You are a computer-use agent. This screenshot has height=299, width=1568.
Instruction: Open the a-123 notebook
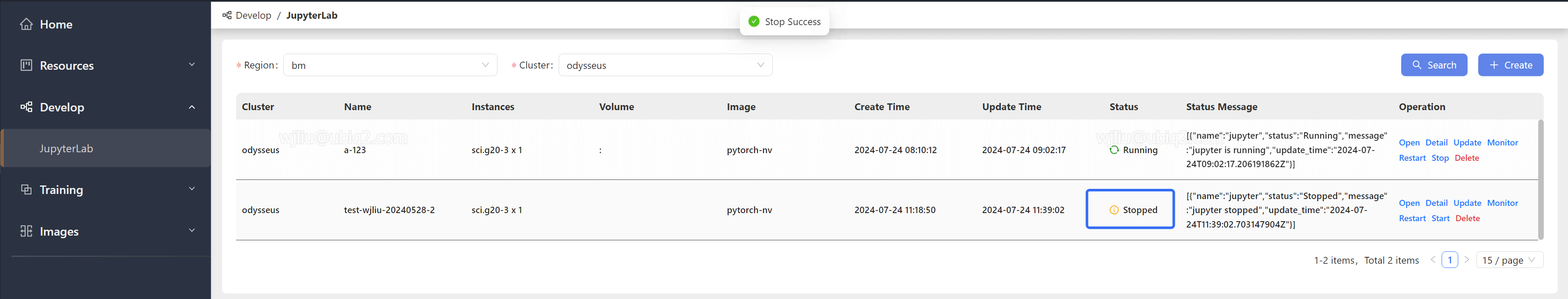1408,142
